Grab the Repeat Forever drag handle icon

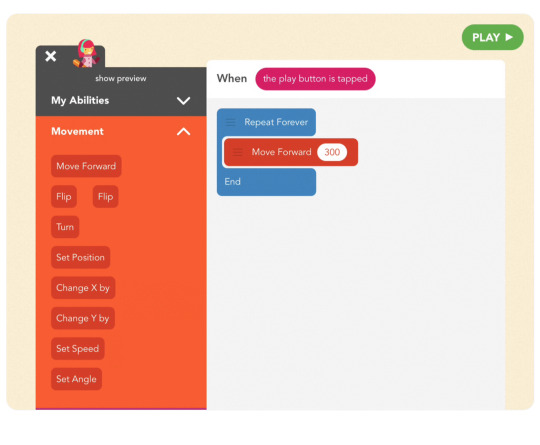(230, 122)
